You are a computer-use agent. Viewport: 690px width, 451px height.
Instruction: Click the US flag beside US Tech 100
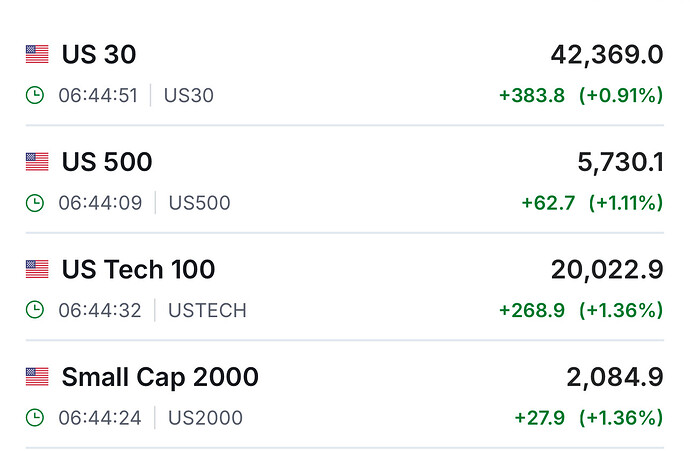[37, 269]
